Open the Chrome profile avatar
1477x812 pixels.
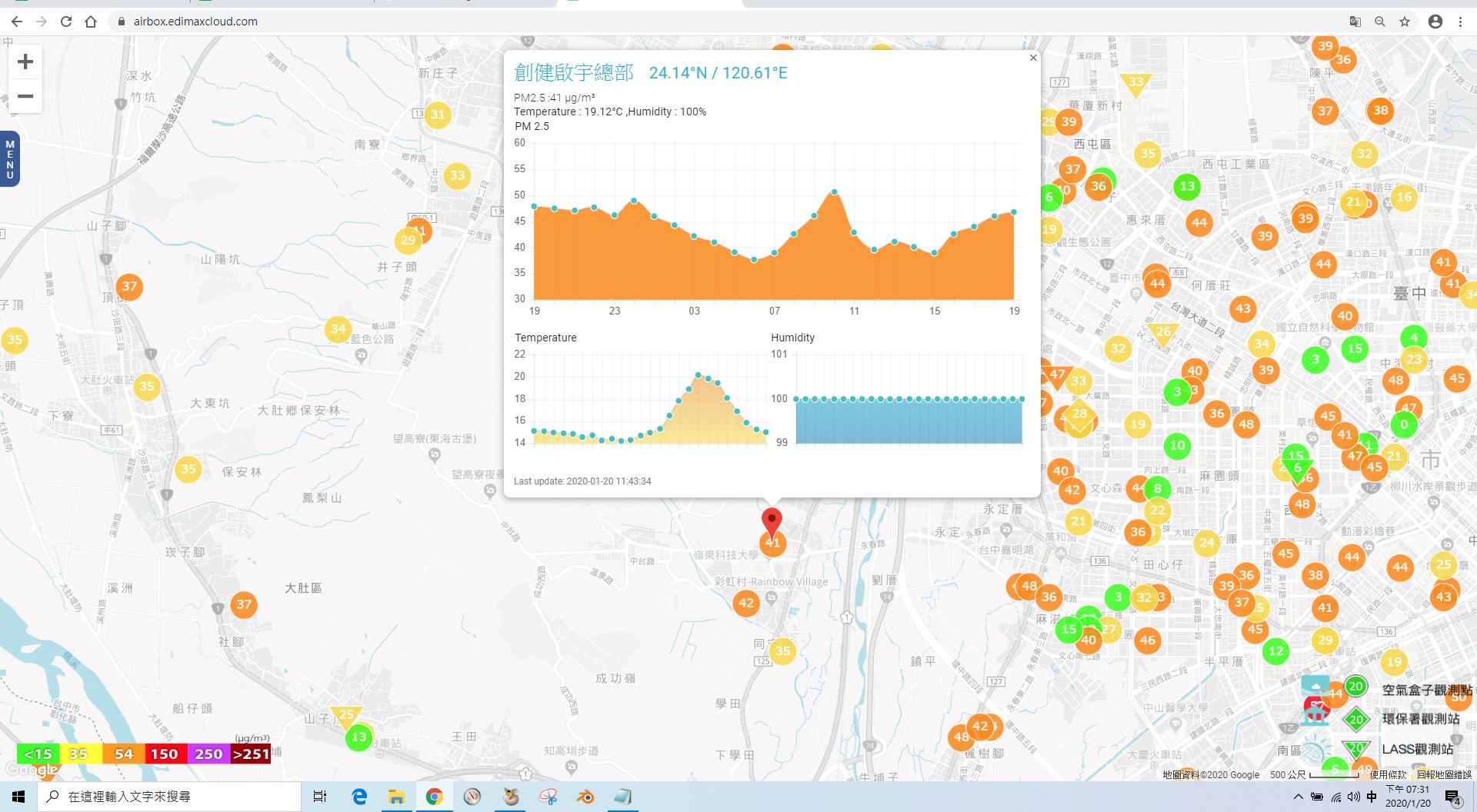point(1435,22)
